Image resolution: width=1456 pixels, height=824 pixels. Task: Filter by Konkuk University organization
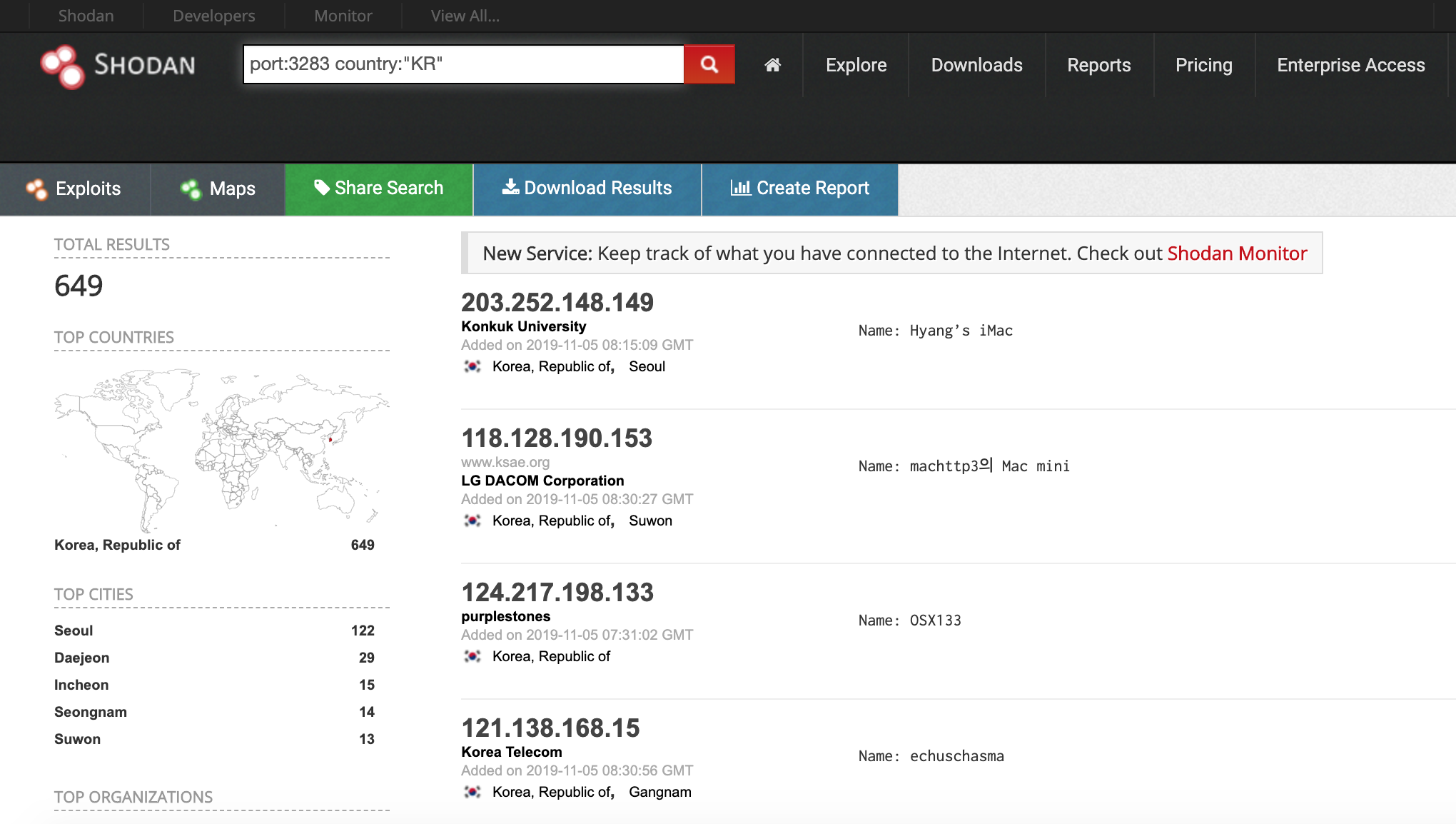(524, 326)
